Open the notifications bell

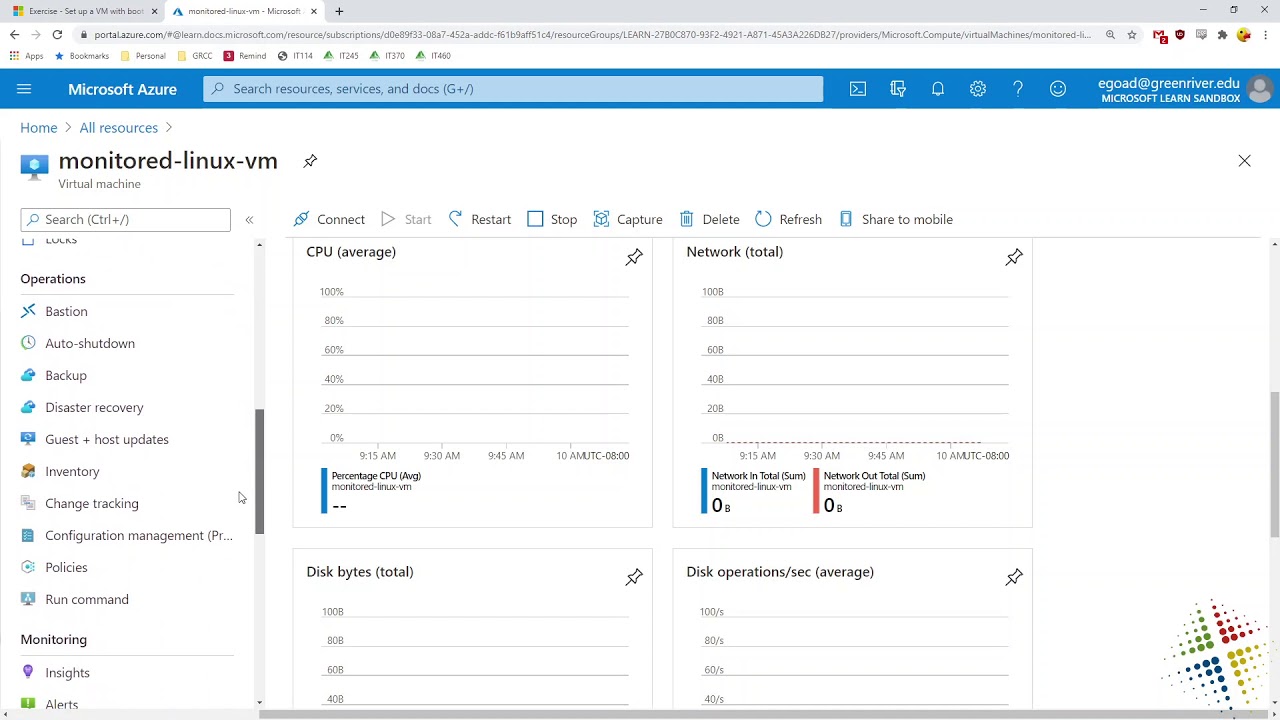coord(938,89)
